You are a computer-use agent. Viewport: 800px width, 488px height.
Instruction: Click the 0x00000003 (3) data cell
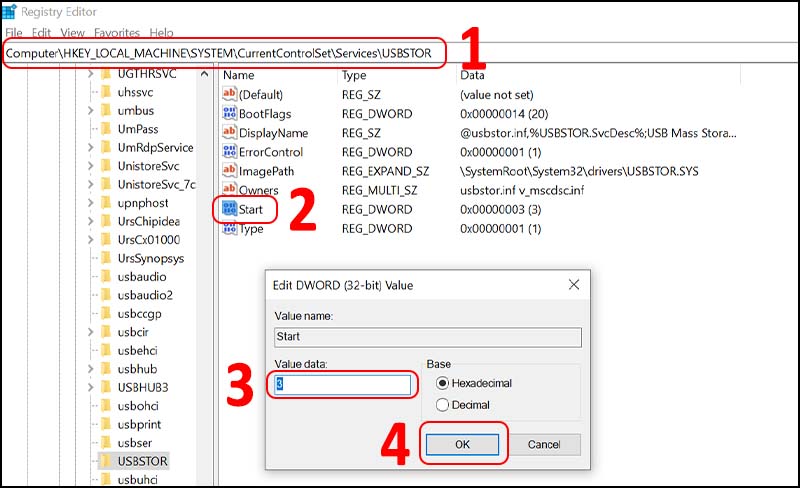(x=501, y=209)
